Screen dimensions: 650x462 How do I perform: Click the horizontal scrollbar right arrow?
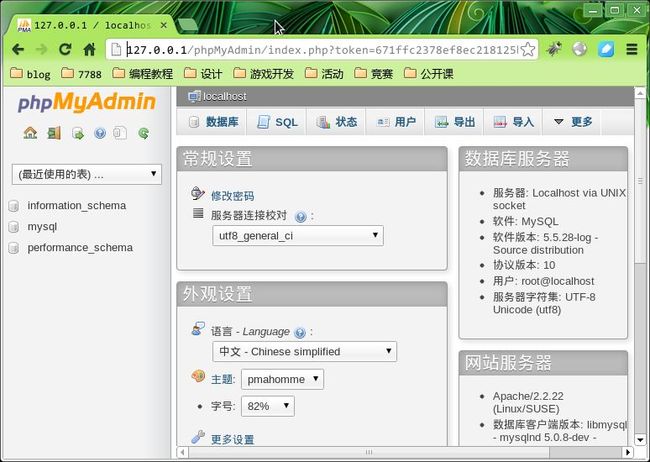tap(628, 452)
